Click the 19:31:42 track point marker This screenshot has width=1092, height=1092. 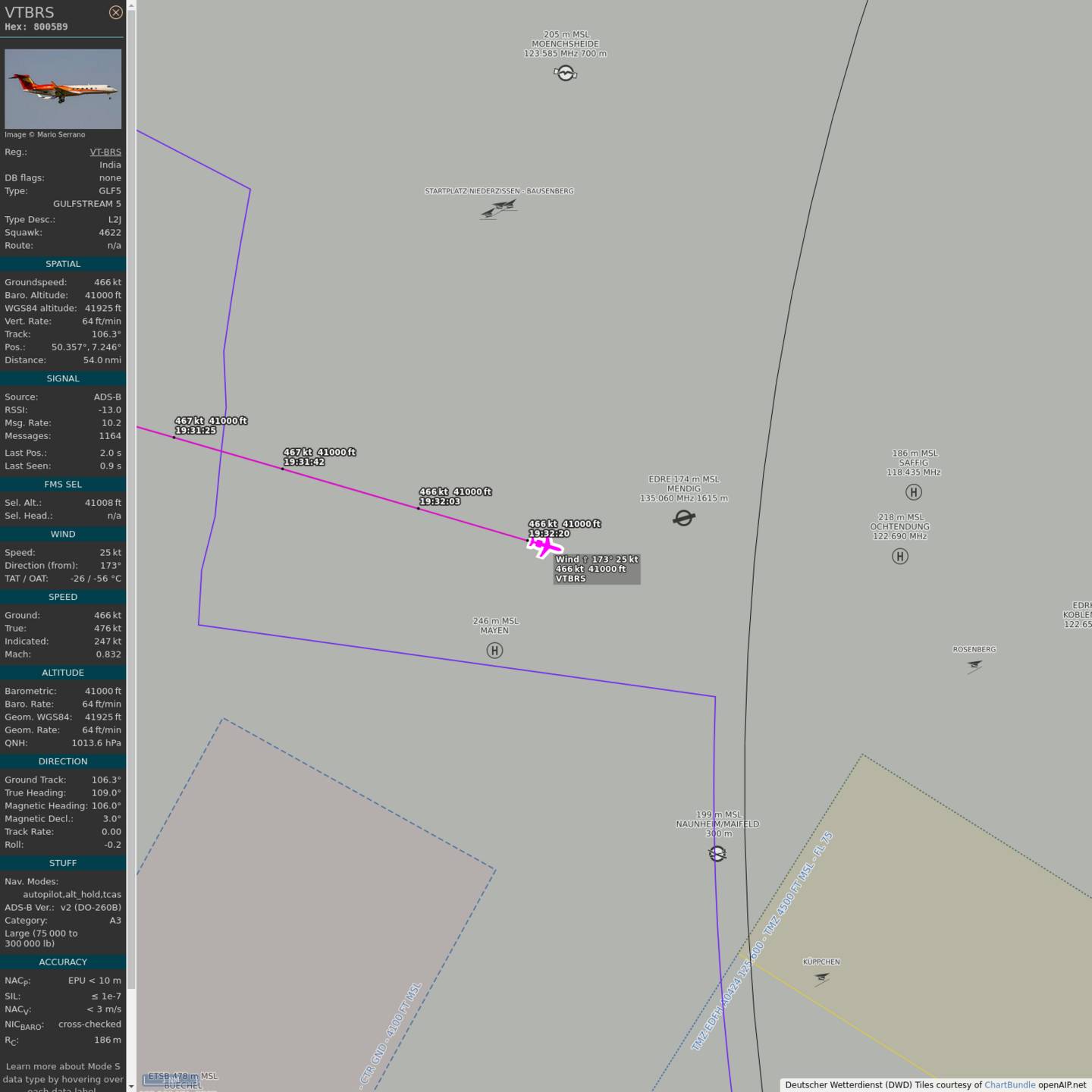pyautogui.click(x=283, y=469)
